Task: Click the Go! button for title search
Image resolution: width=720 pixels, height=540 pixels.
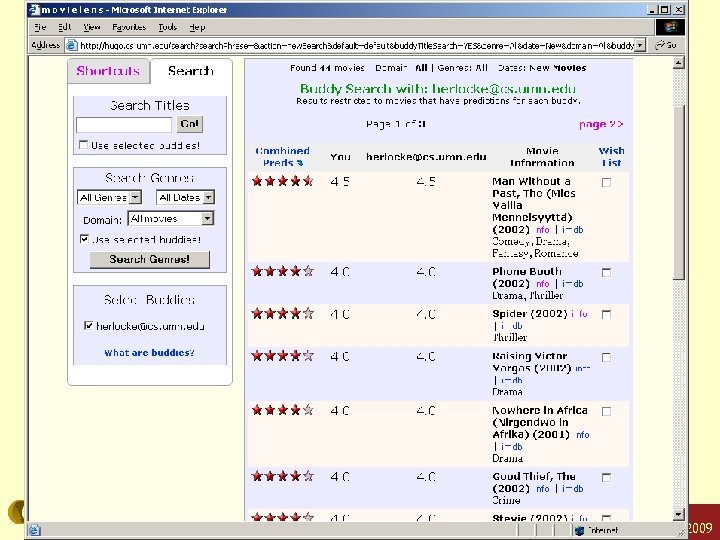Action: pyautogui.click(x=190, y=124)
